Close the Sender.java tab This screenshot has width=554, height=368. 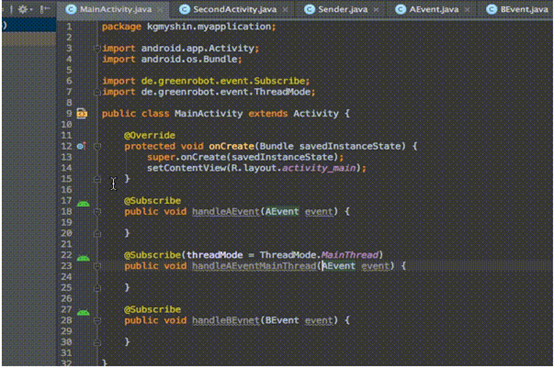pos(376,10)
